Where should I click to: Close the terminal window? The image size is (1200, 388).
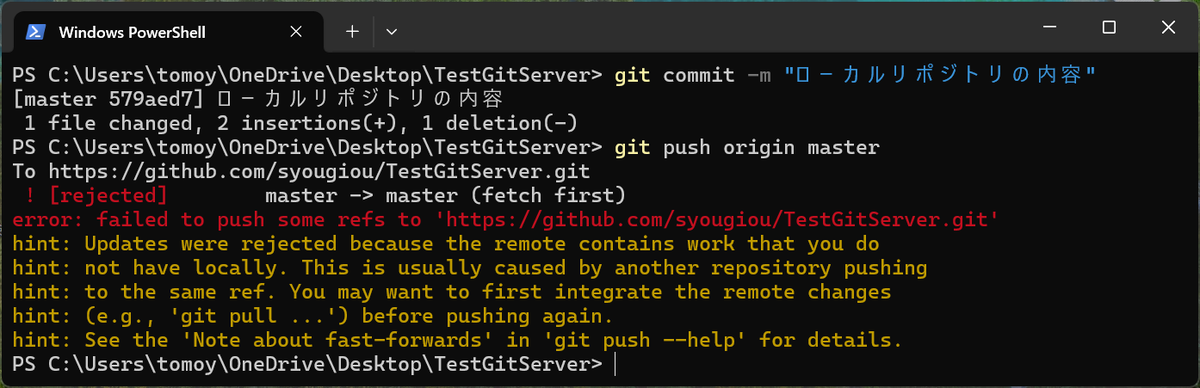tap(1164, 28)
